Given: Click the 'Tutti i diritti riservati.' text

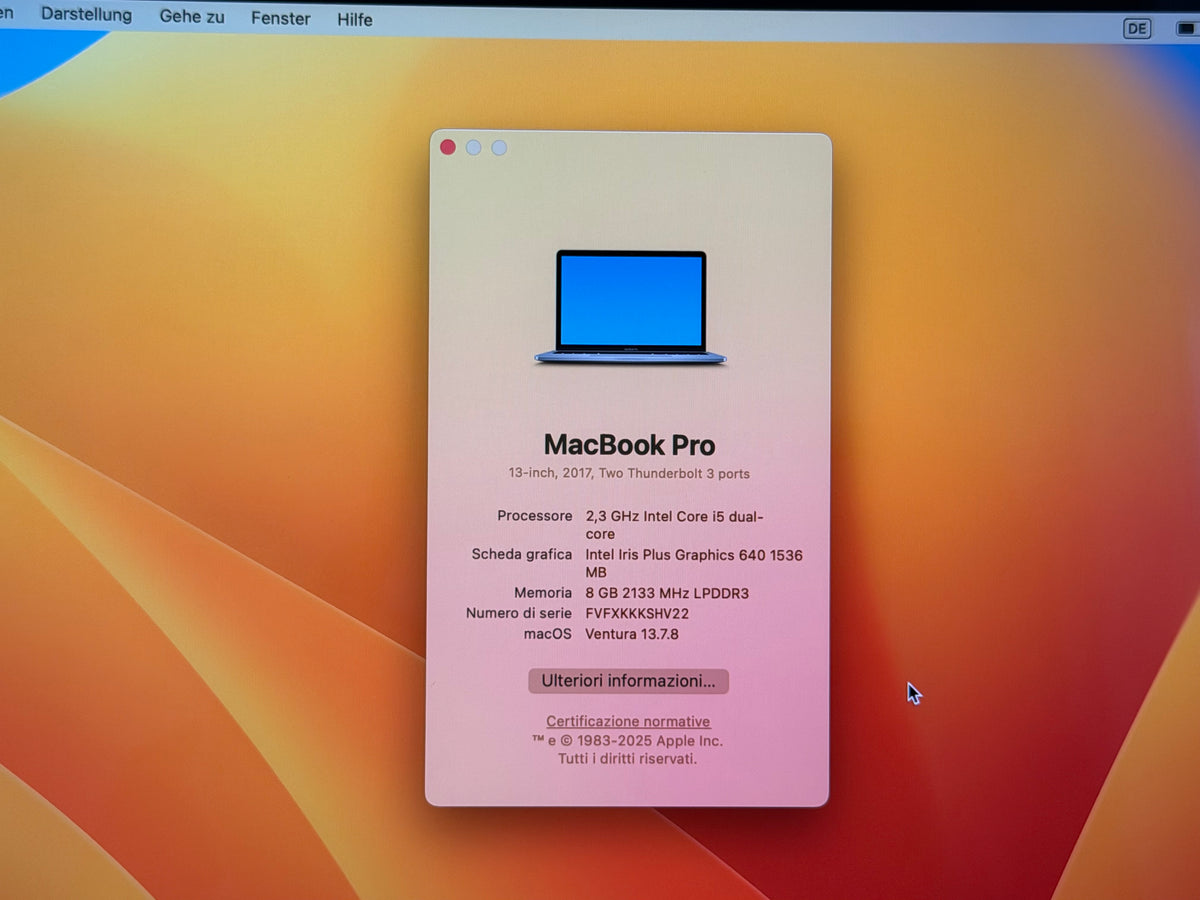Looking at the screenshot, I should click(628, 759).
